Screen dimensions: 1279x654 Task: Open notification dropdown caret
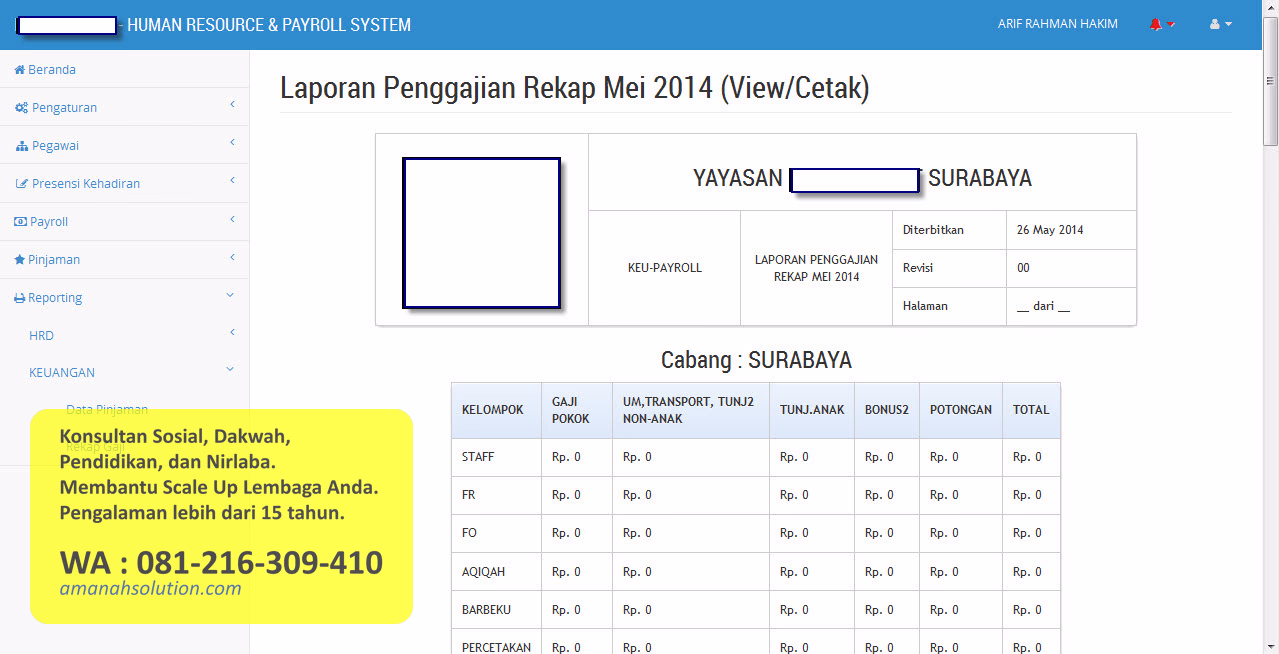(x=1171, y=24)
